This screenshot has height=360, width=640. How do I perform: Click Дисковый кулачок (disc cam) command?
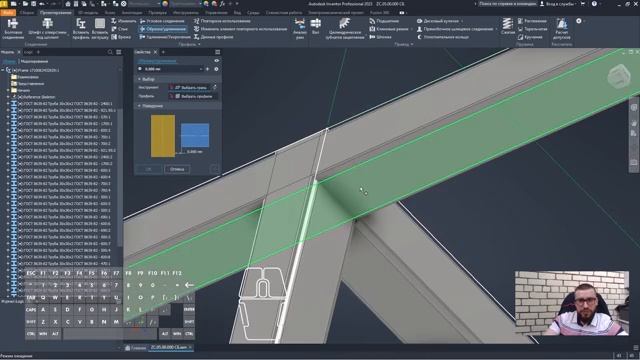pyautogui.click(x=438, y=21)
